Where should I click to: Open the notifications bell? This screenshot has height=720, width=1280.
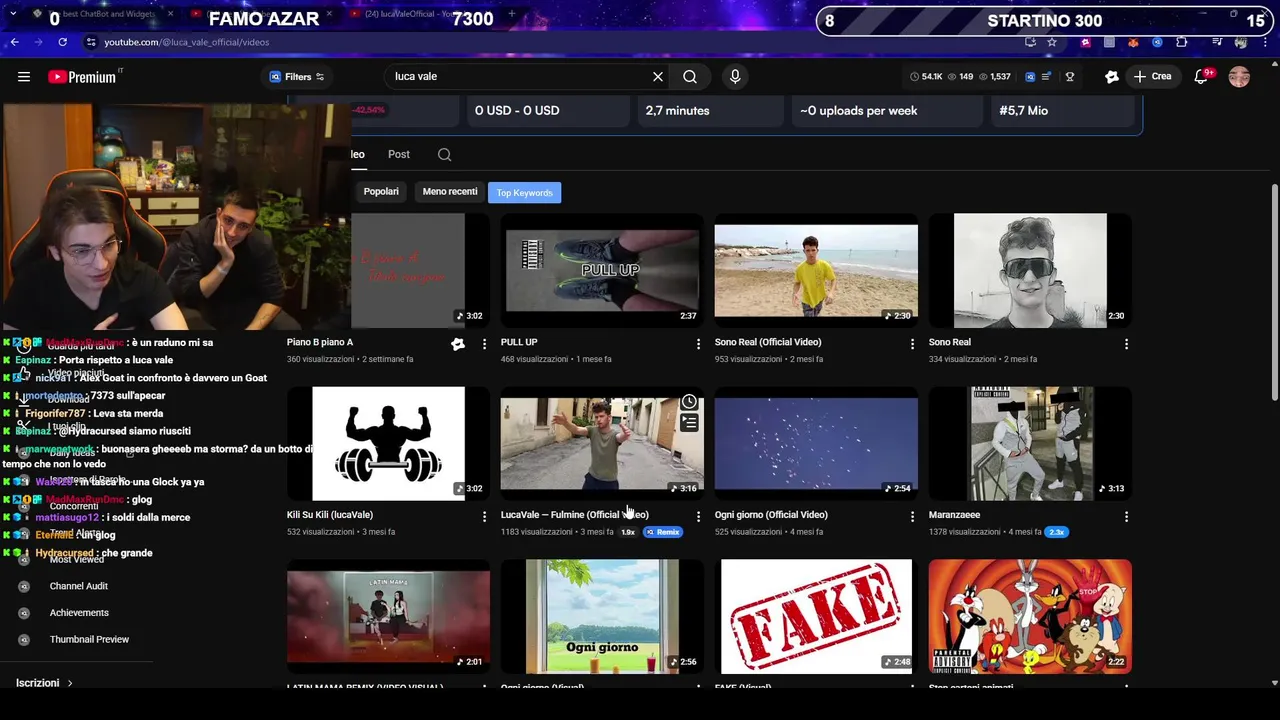click(x=1202, y=76)
